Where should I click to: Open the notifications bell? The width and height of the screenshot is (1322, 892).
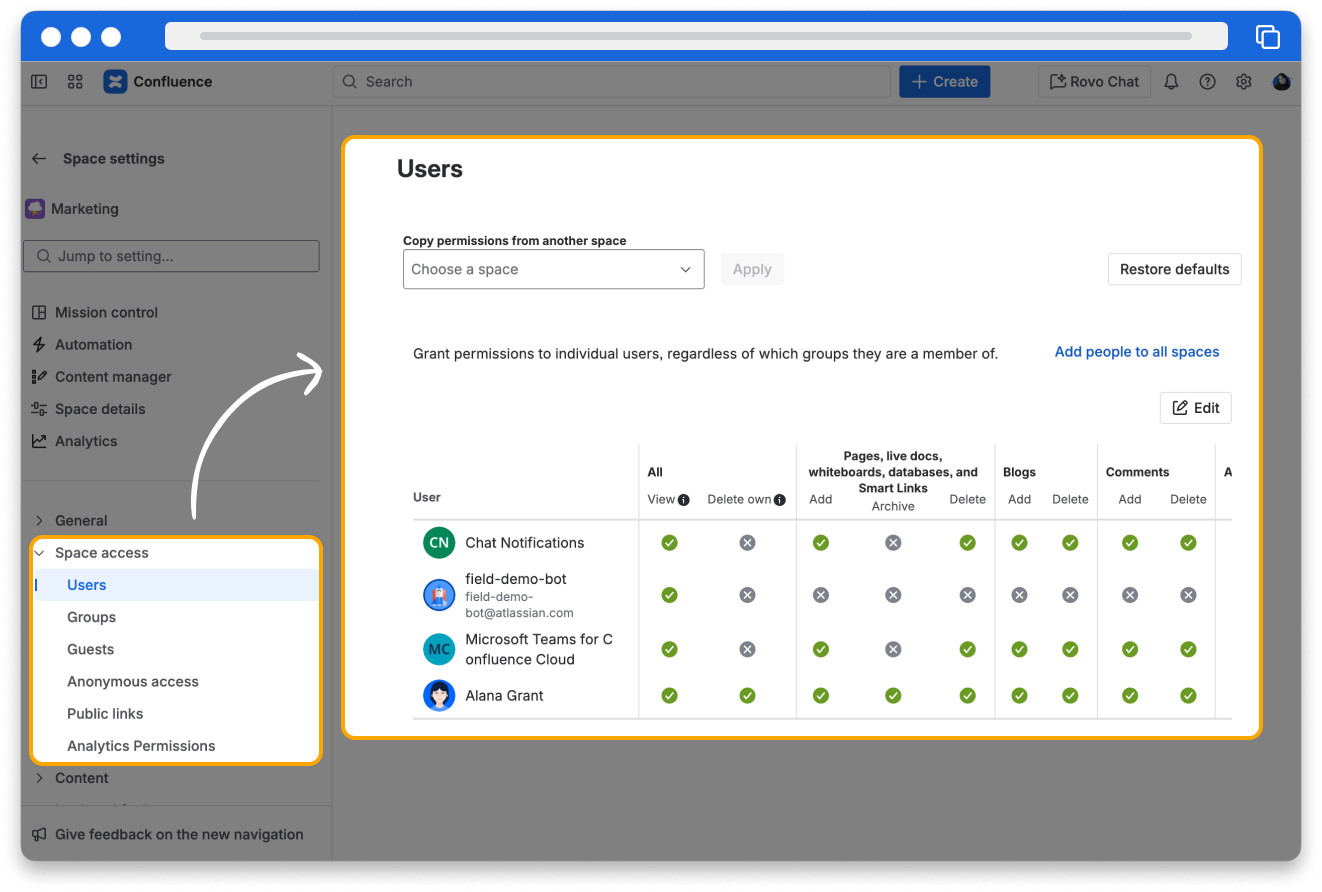[1171, 82]
